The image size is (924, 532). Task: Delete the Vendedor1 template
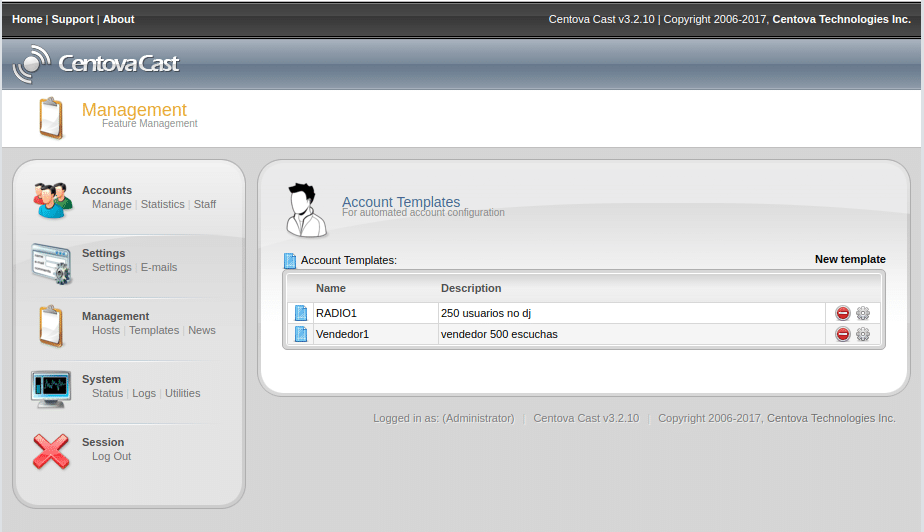(x=843, y=335)
